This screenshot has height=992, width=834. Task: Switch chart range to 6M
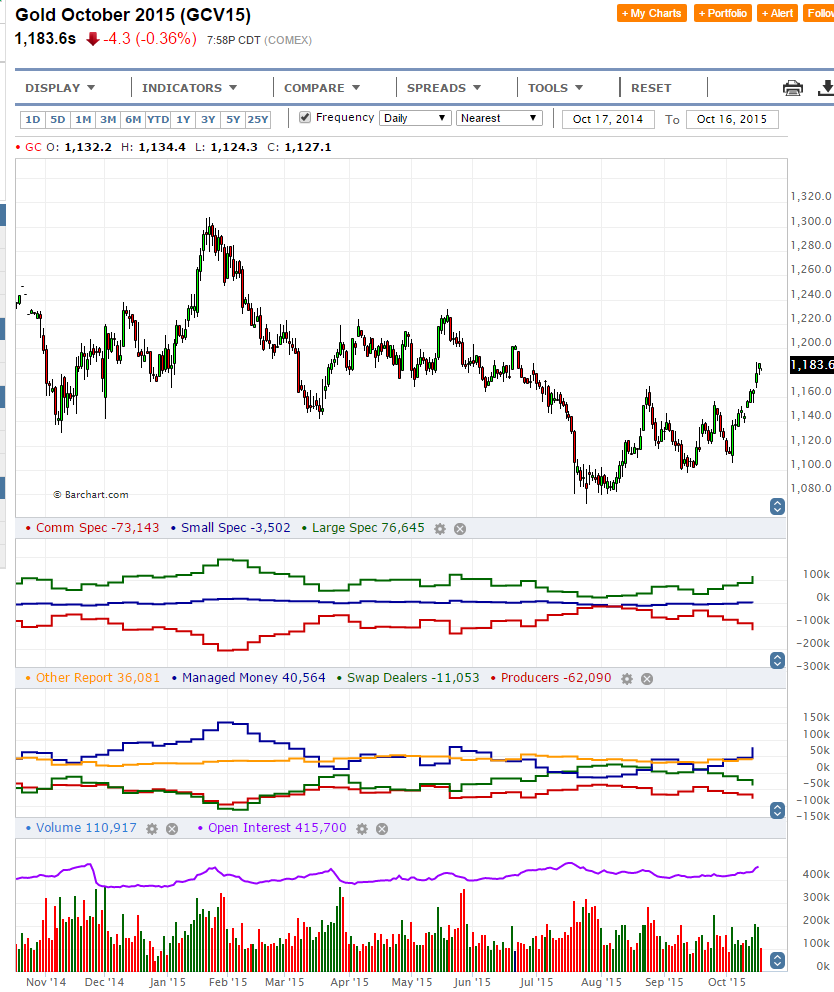[x=133, y=119]
